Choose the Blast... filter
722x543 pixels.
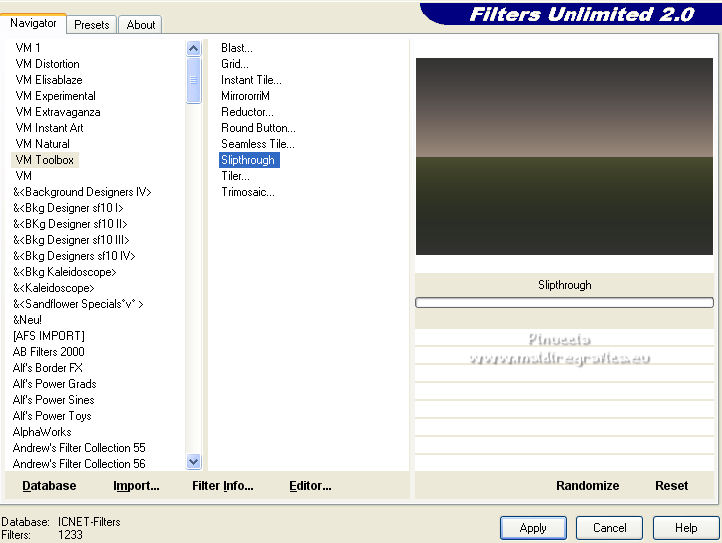(x=237, y=48)
